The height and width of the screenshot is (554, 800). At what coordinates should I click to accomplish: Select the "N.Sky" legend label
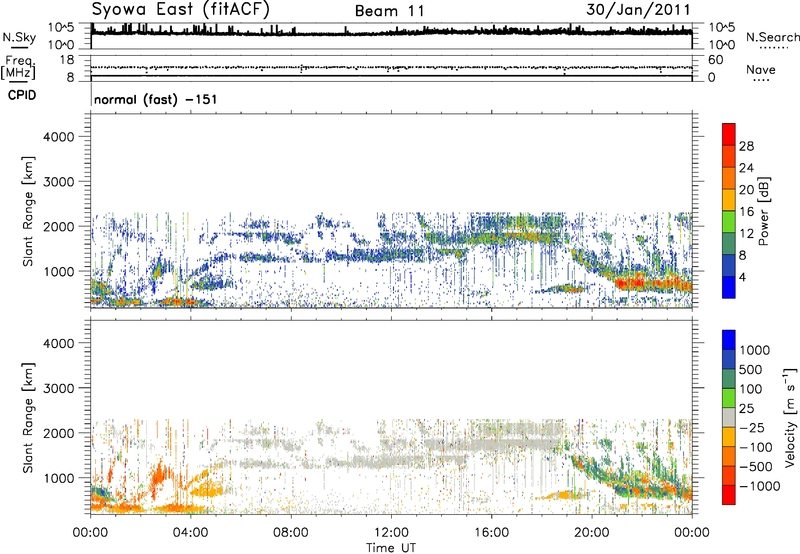click(19, 37)
